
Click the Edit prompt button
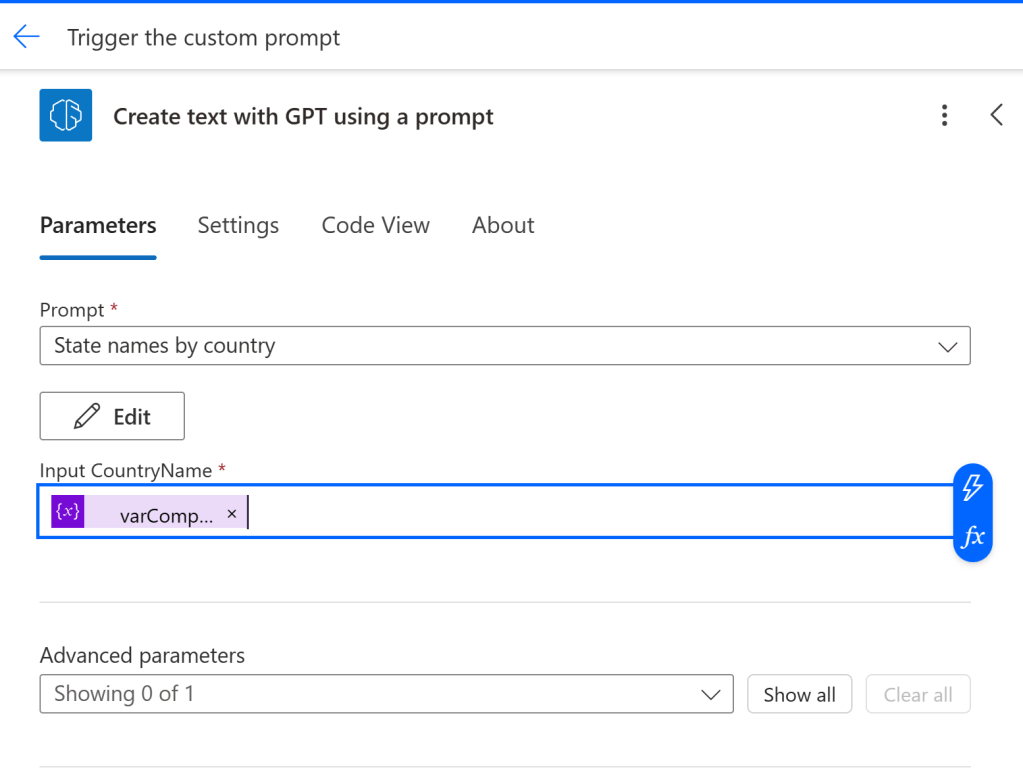tap(112, 416)
